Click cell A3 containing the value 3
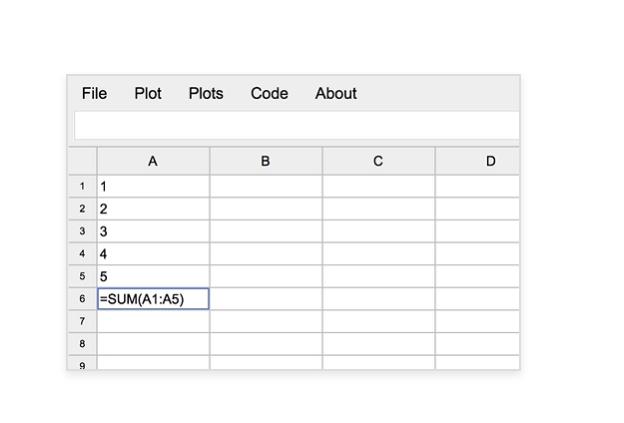This screenshot has height=423, width=624. pos(153,231)
